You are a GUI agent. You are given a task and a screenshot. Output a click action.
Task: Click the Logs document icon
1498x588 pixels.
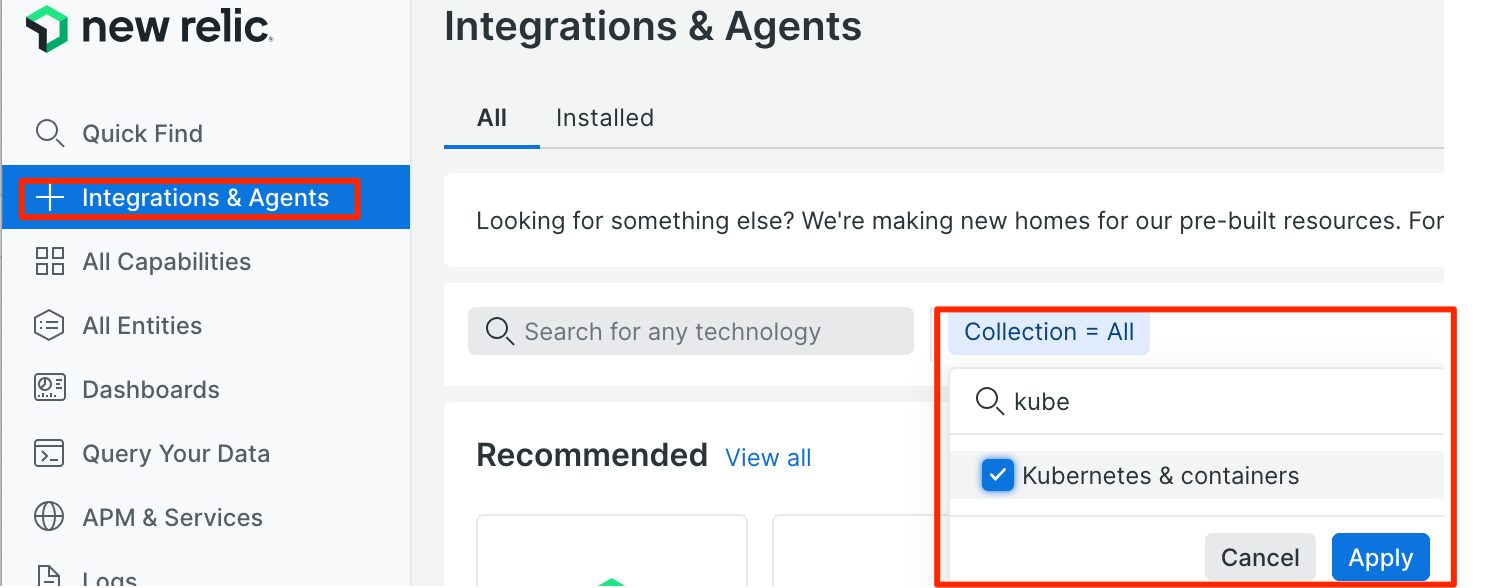(49, 576)
